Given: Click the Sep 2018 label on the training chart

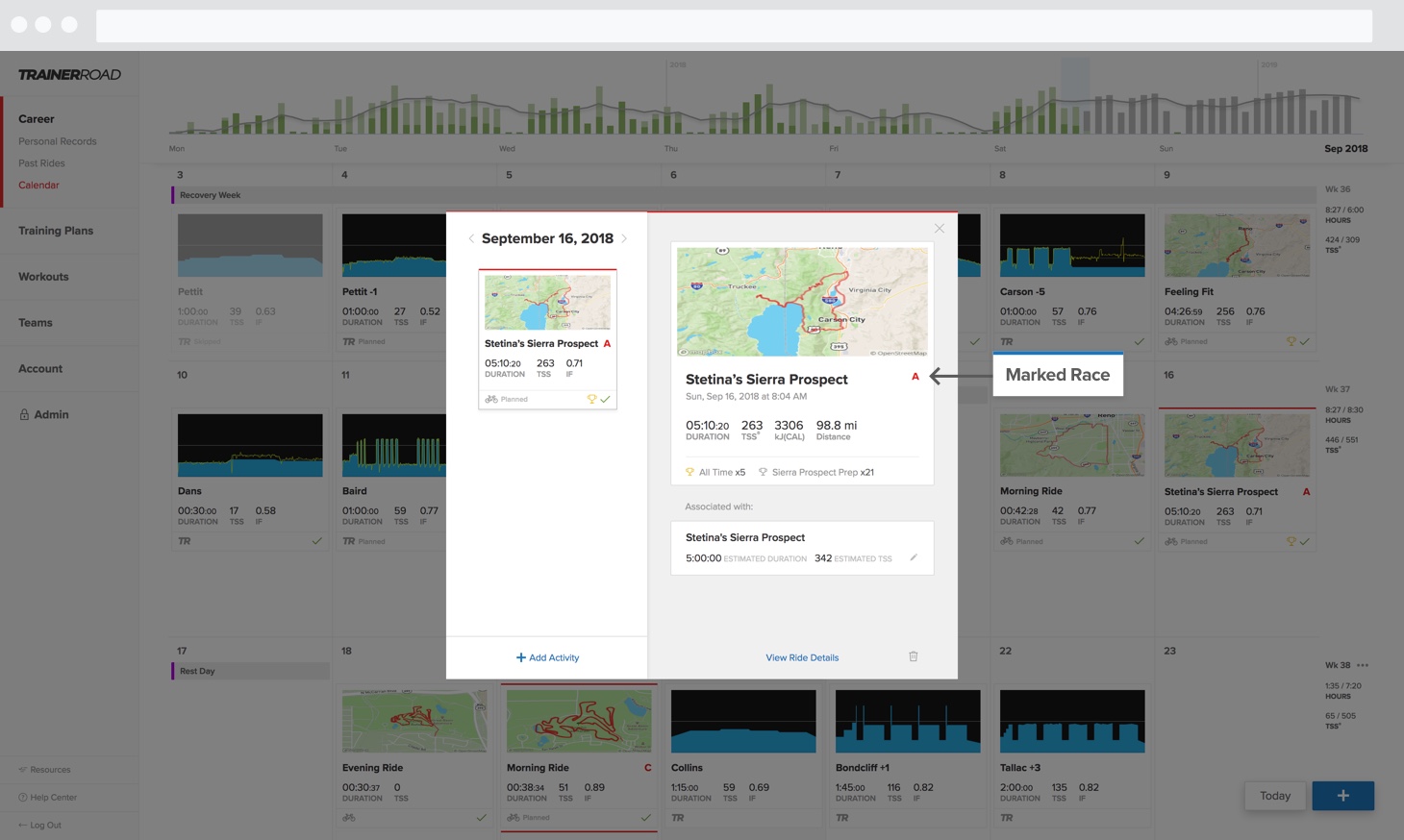Looking at the screenshot, I should pyautogui.click(x=1345, y=149).
